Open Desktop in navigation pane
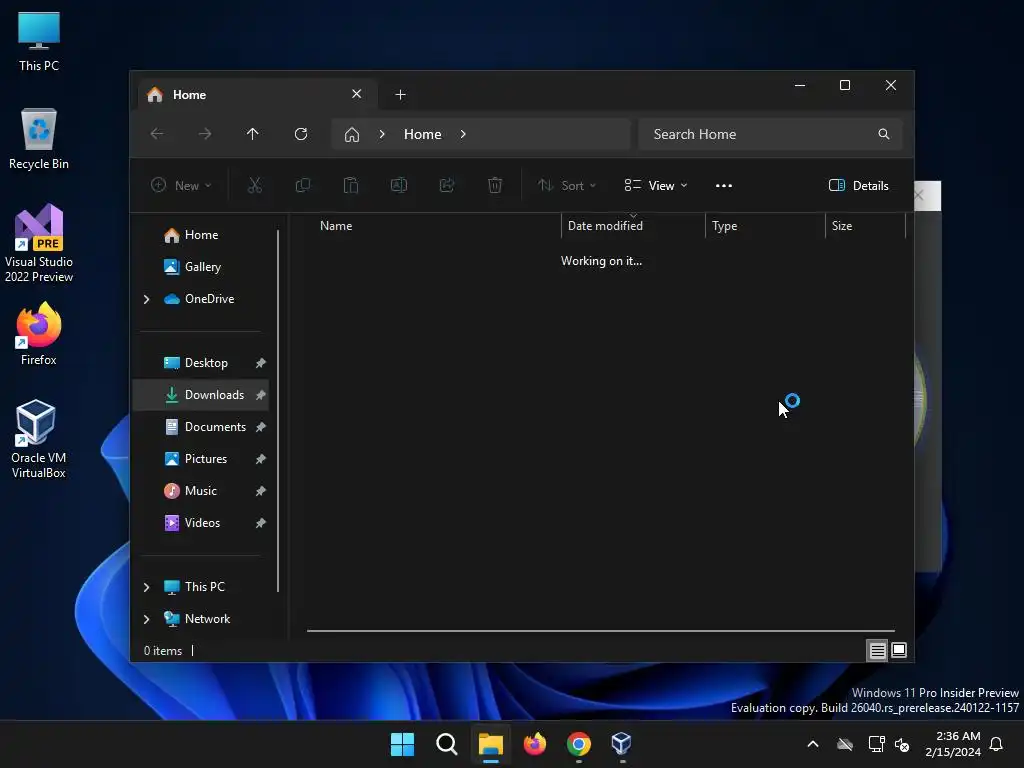The image size is (1024, 768). click(x=206, y=363)
